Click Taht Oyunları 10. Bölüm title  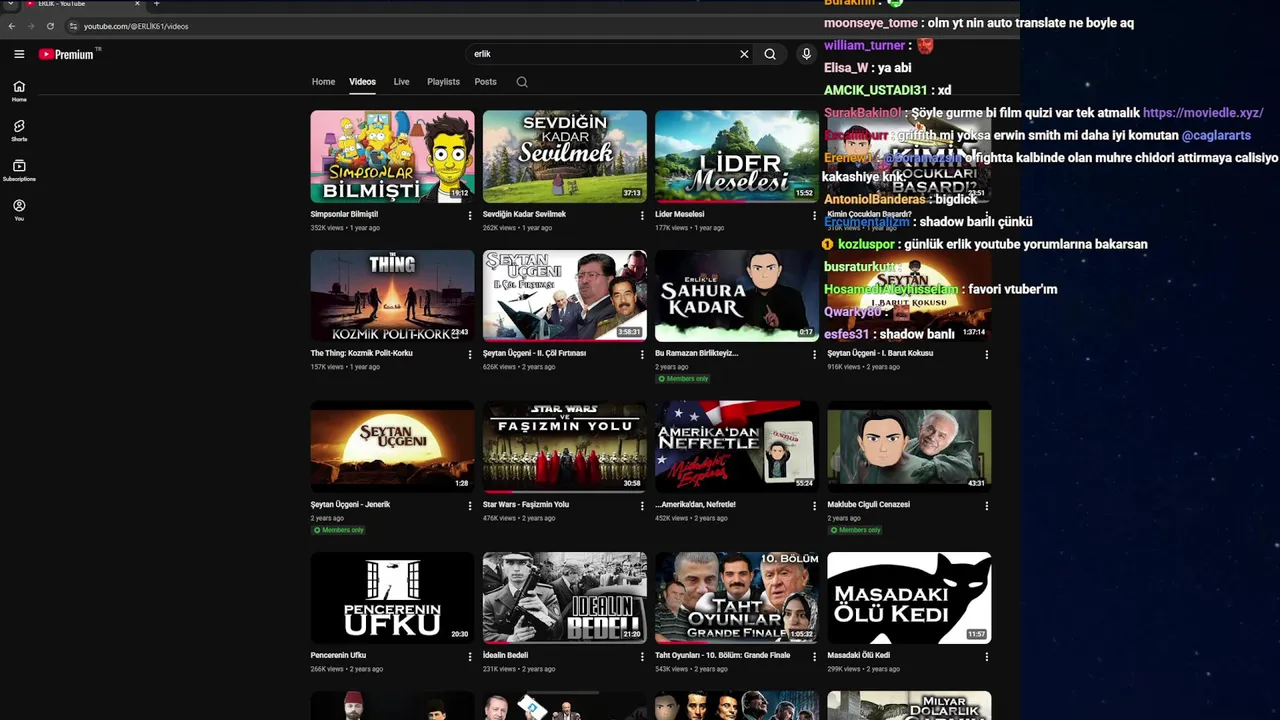[x=722, y=656]
